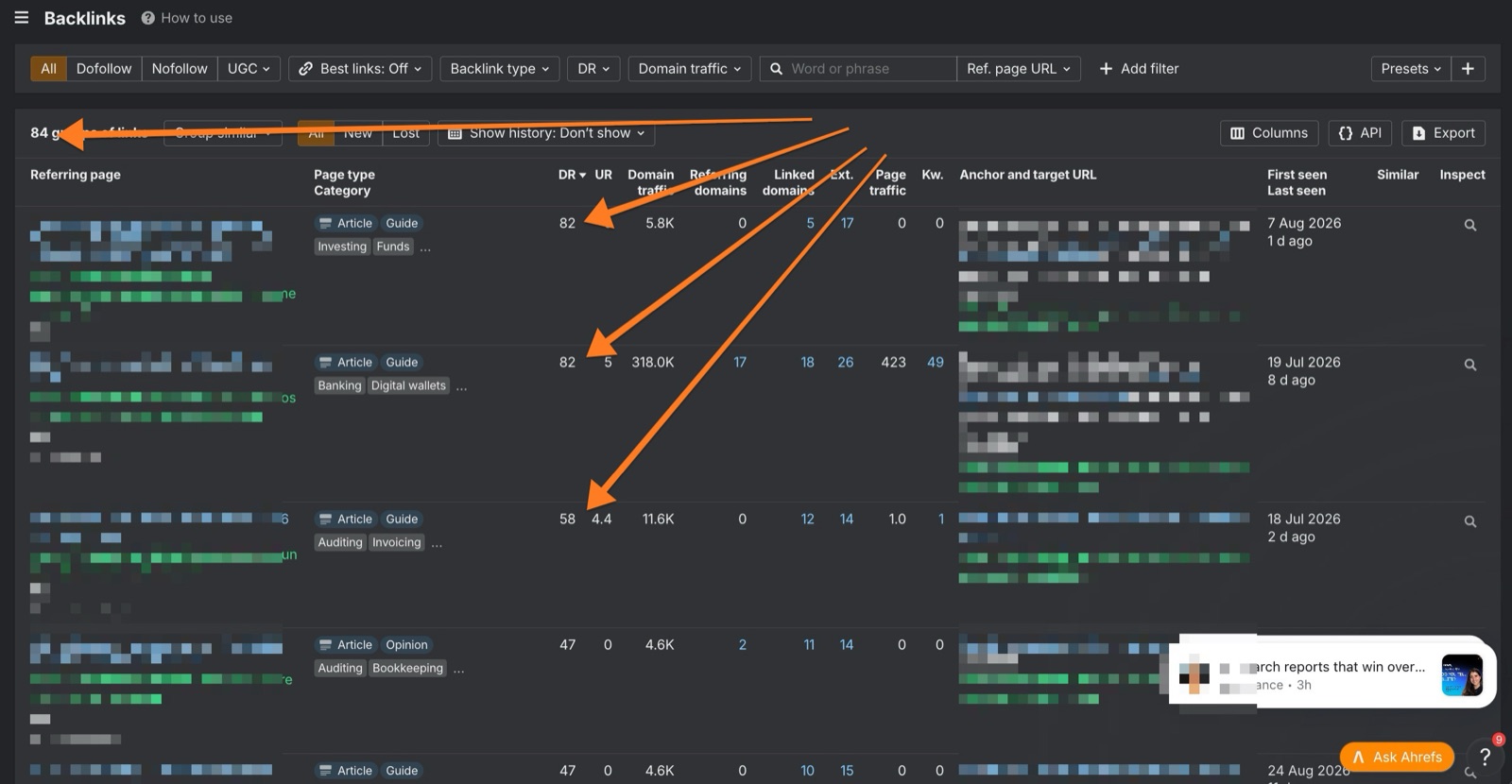Image resolution: width=1512 pixels, height=784 pixels.
Task: Click the Funds category tag
Action: [393, 247]
